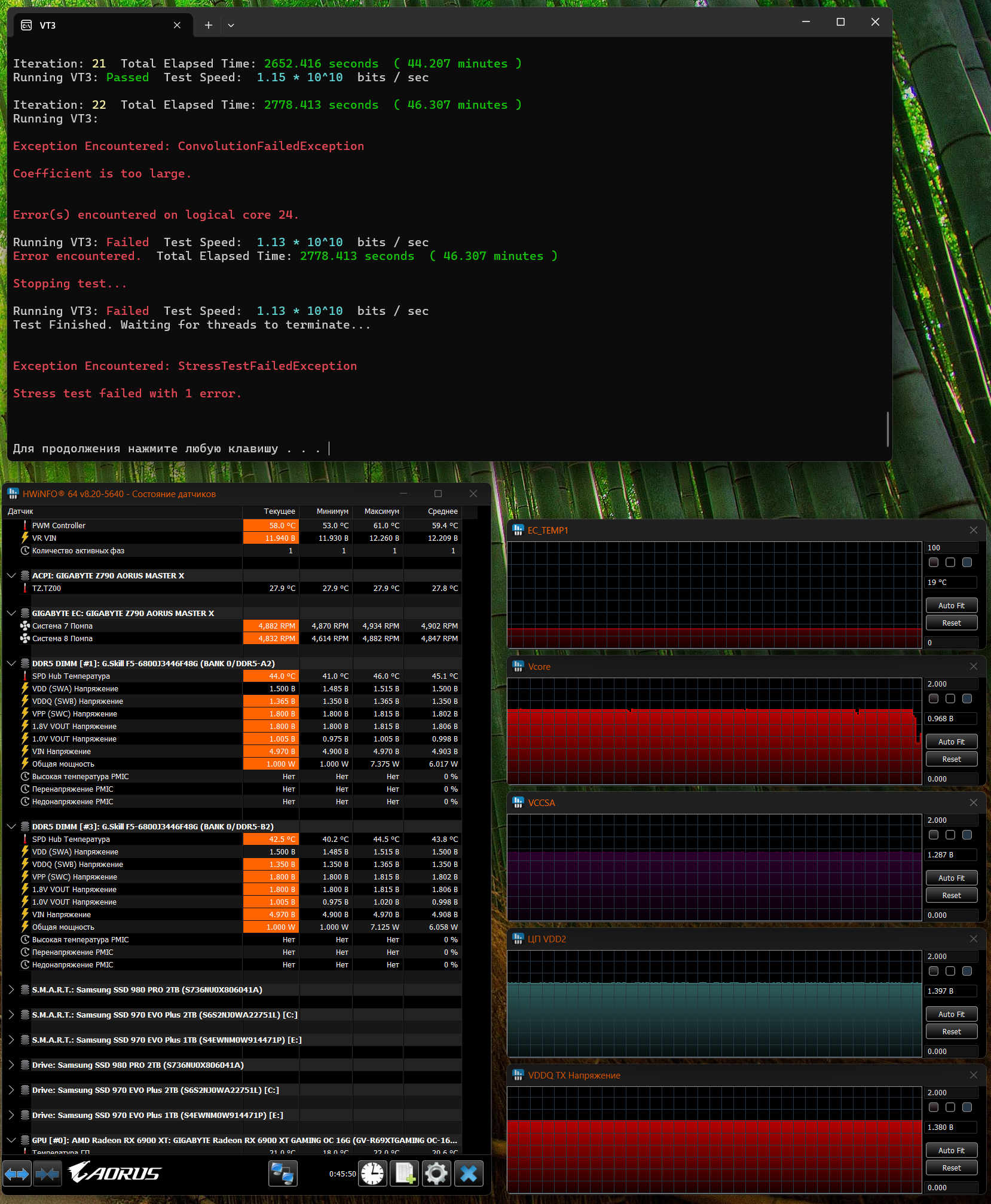Click the fan icon beside Система 7 Помпа
Screen dimensions: 991x1204
pos(25,626)
